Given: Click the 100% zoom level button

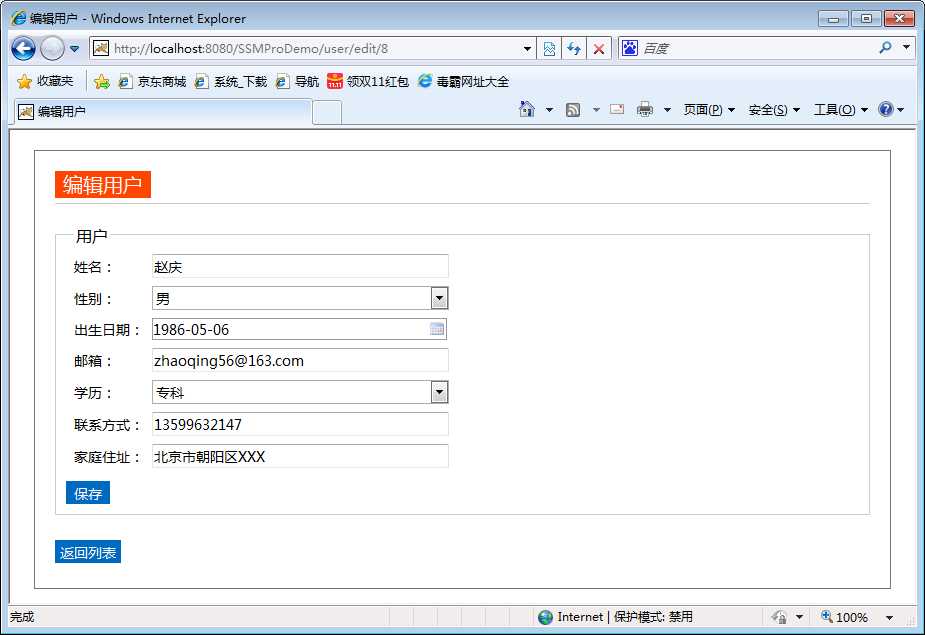Looking at the screenshot, I should pos(845,617).
